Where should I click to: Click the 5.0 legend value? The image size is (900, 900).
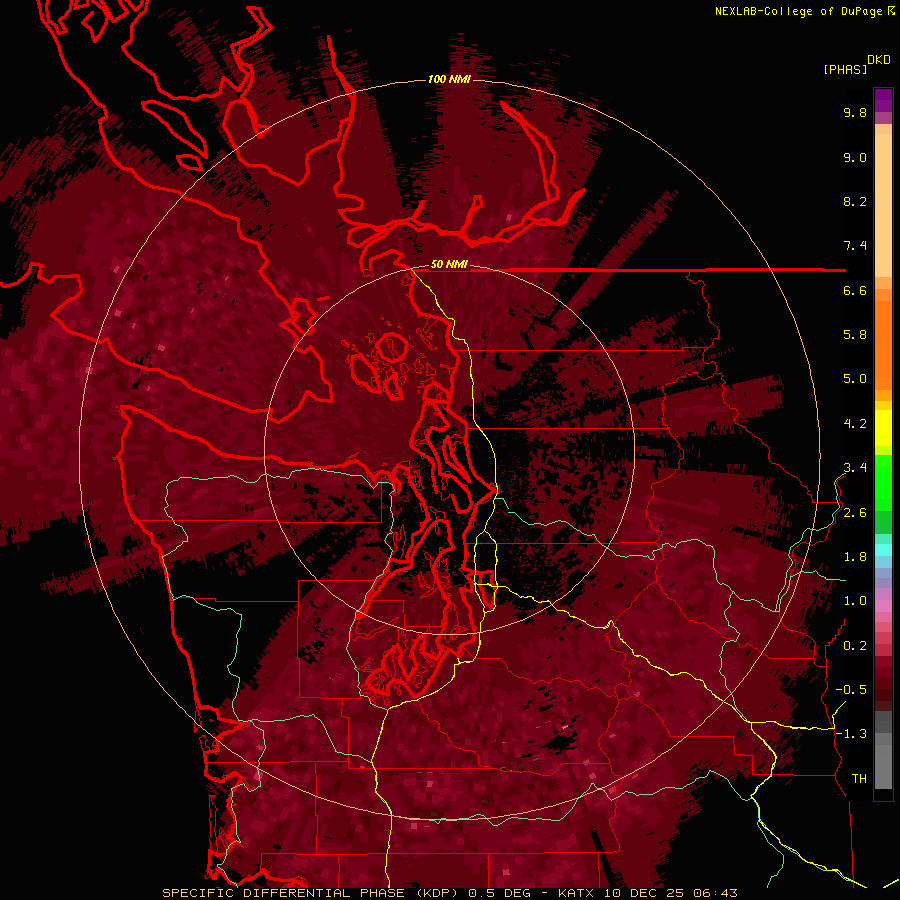[855, 379]
